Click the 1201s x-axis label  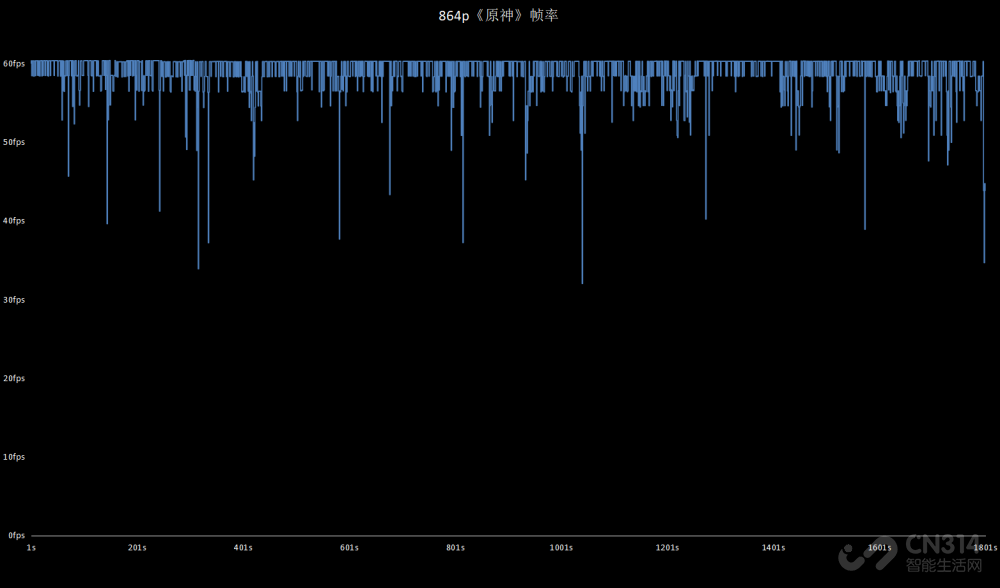(x=668, y=548)
